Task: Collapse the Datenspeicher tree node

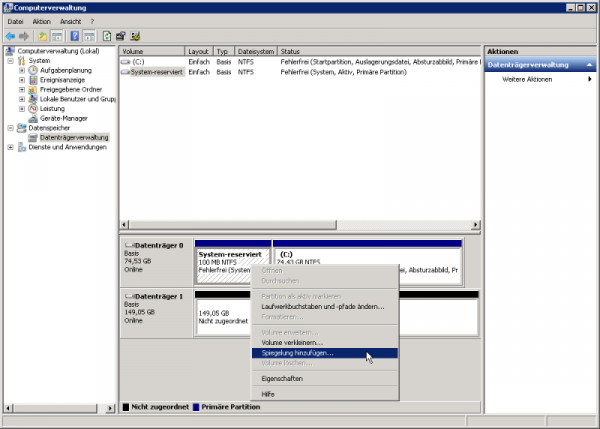Action: tap(11, 128)
